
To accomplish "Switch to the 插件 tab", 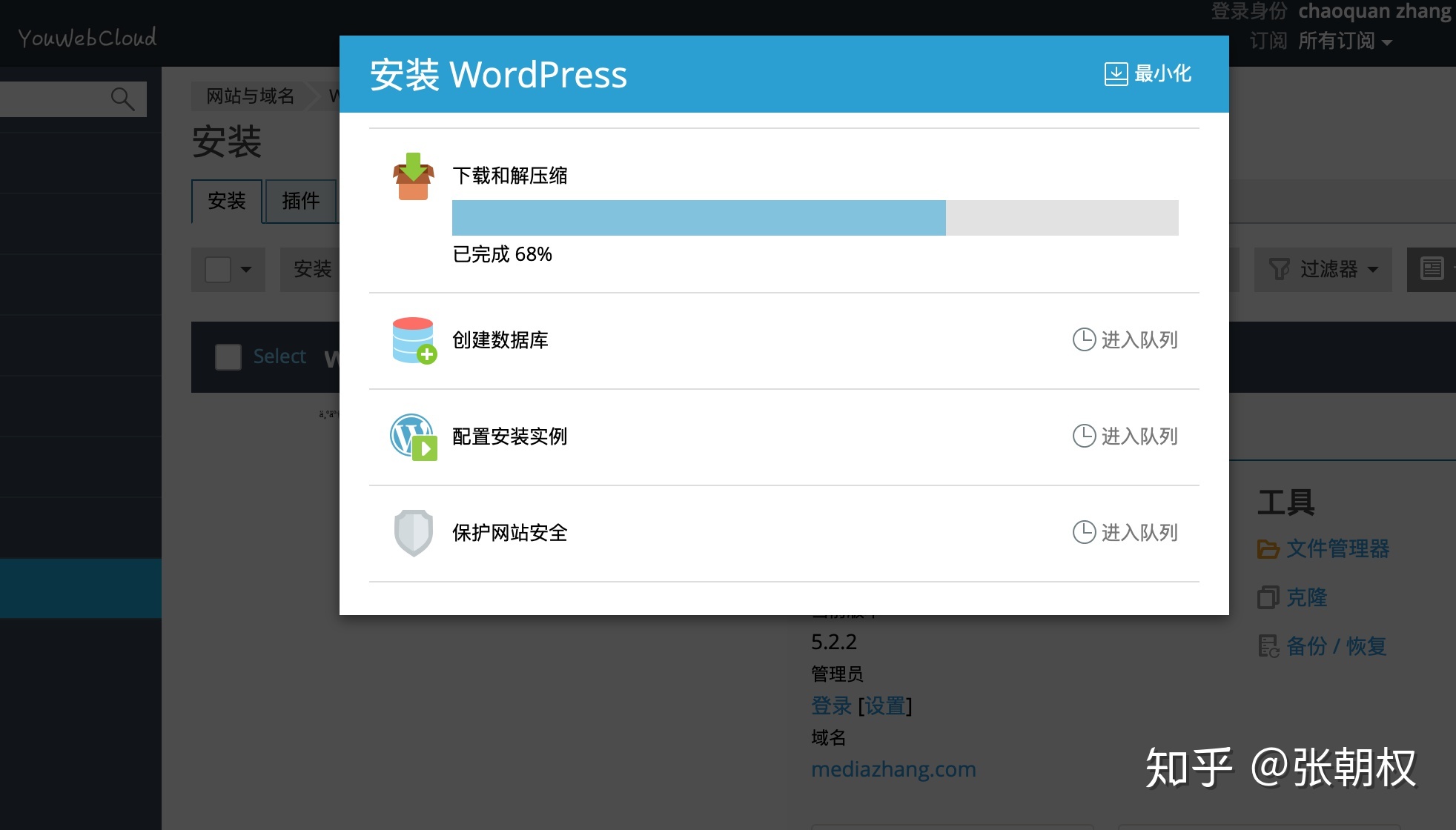I will [x=300, y=201].
